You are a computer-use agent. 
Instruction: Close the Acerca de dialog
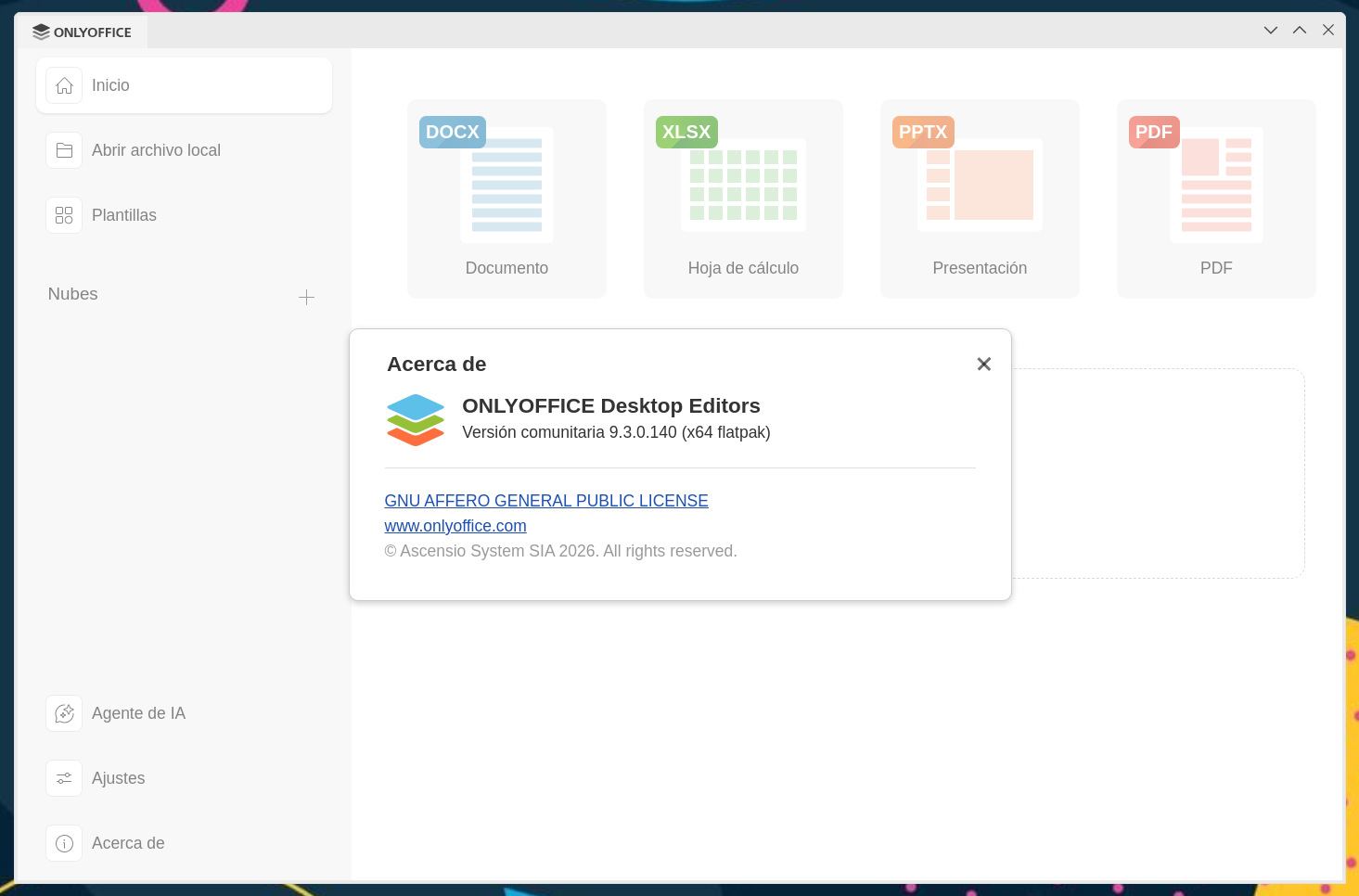[983, 364]
